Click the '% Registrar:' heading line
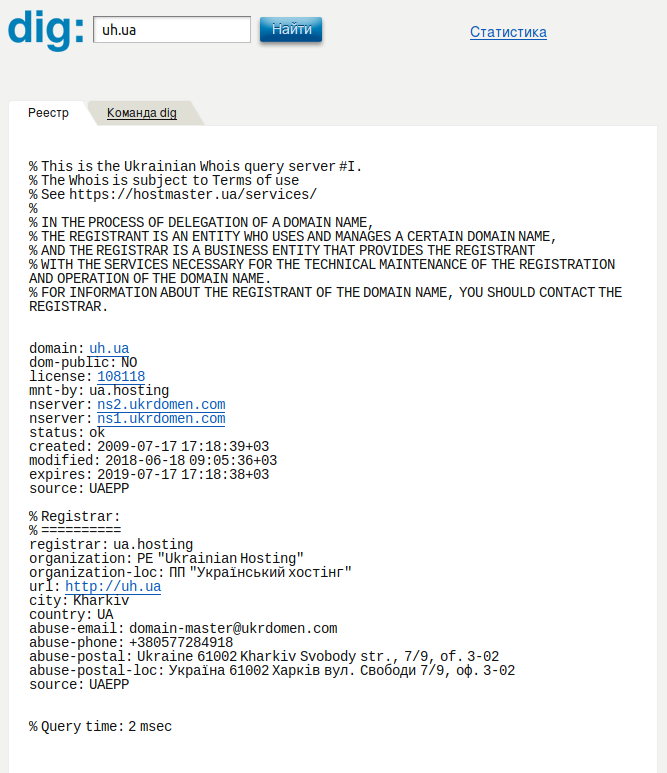 [74, 517]
